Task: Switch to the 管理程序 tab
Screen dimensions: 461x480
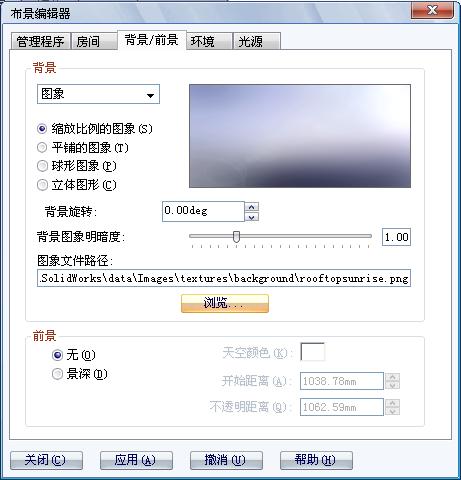Action: coord(40,42)
